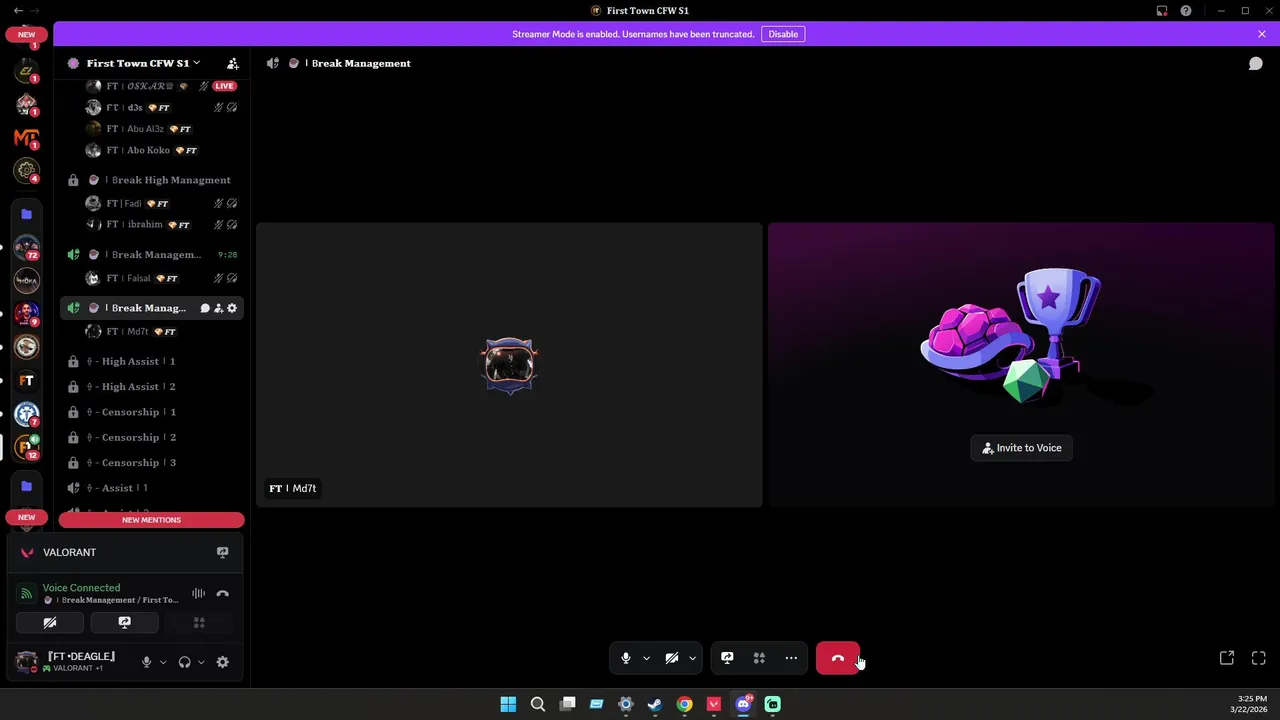The height and width of the screenshot is (720, 1280).
Task: Select user FT | Faisal
Action: click(x=161, y=278)
